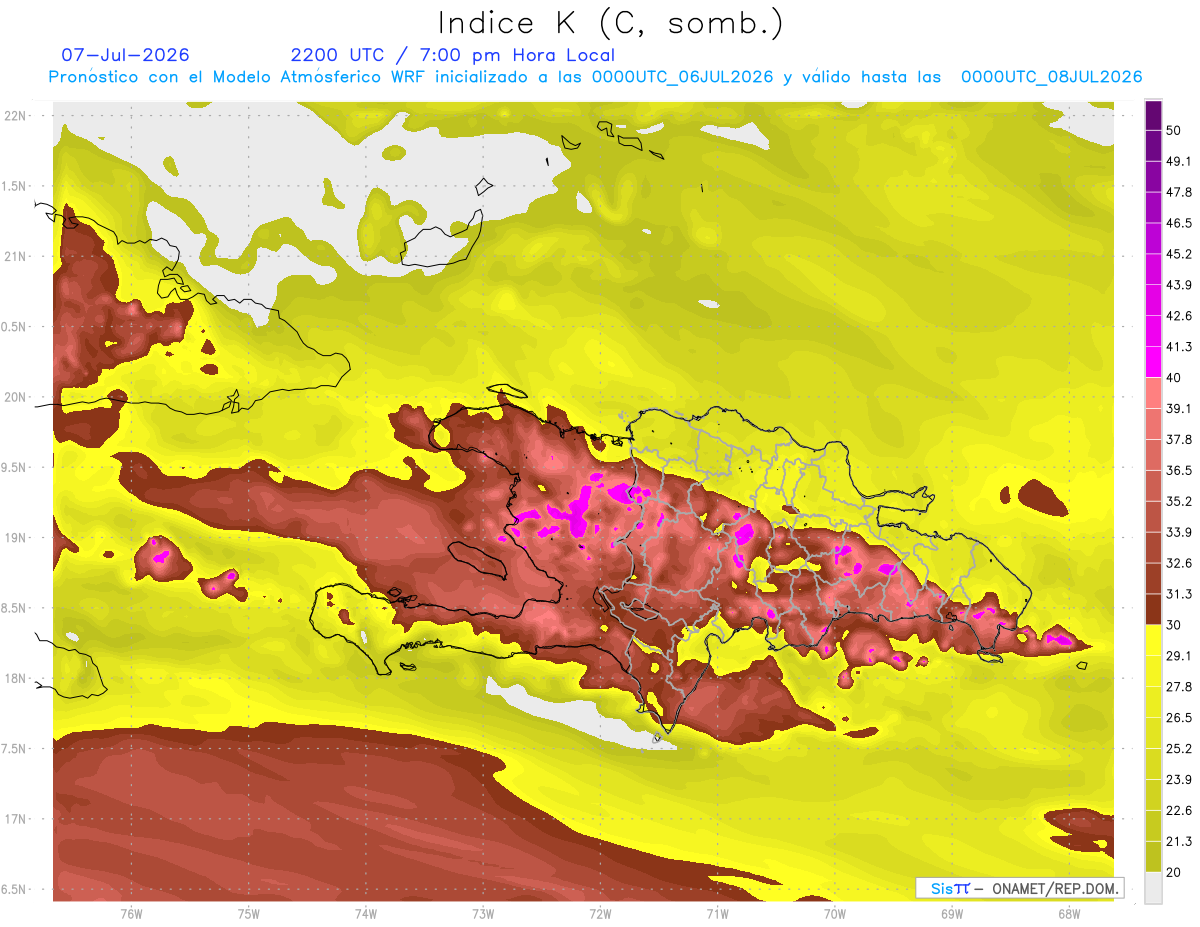The width and height of the screenshot is (1200, 927).
Task: Click the colorbar value "21.3"
Action: tap(1178, 841)
